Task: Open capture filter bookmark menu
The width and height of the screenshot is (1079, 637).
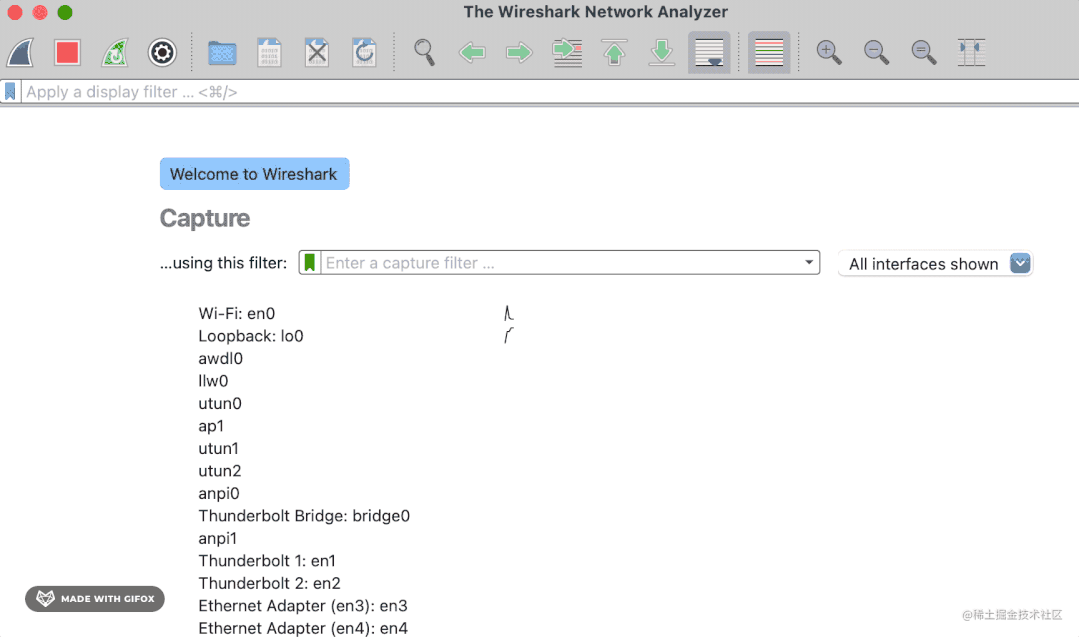Action: click(310, 263)
